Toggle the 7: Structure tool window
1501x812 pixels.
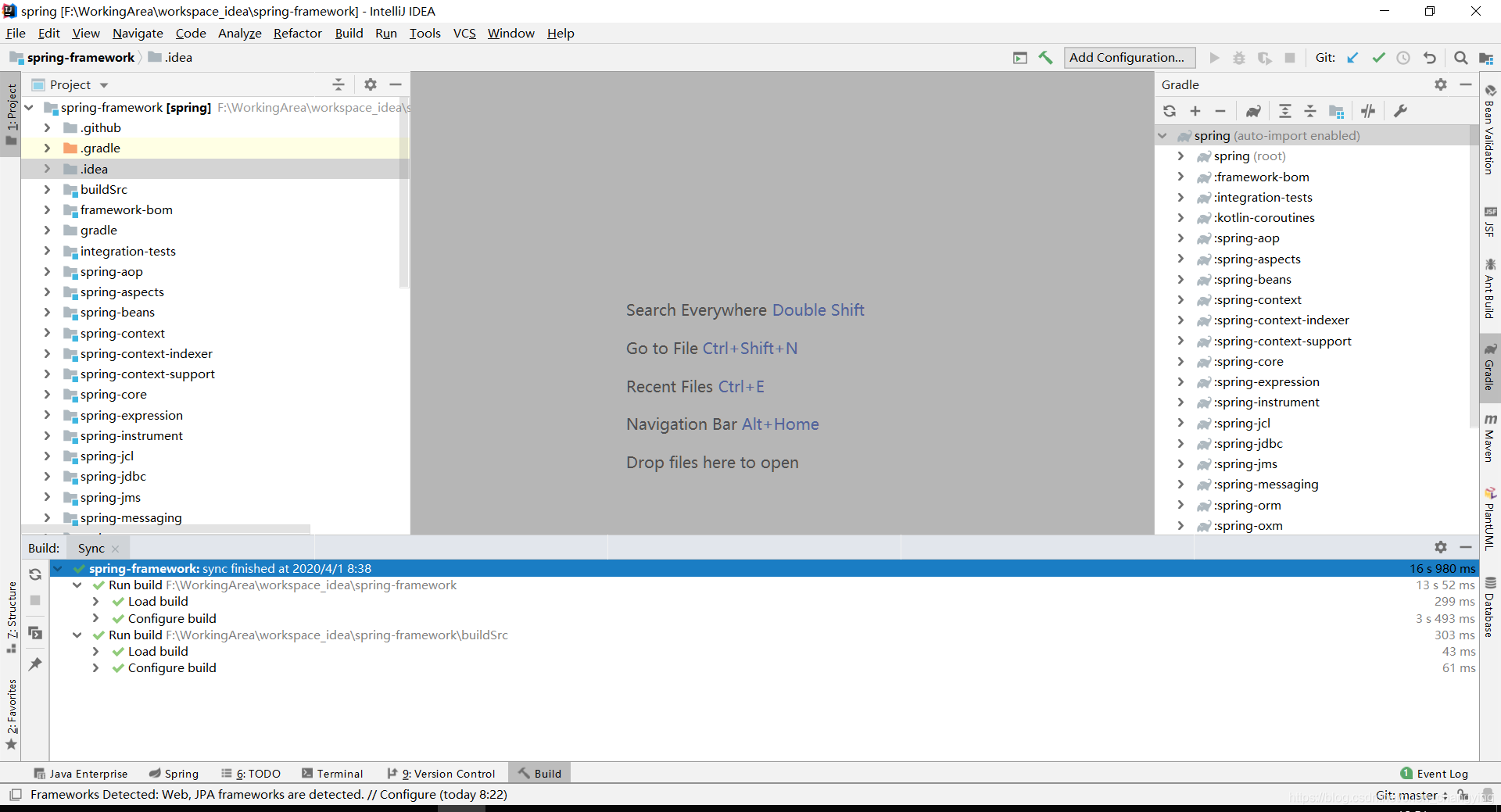tap(11, 617)
